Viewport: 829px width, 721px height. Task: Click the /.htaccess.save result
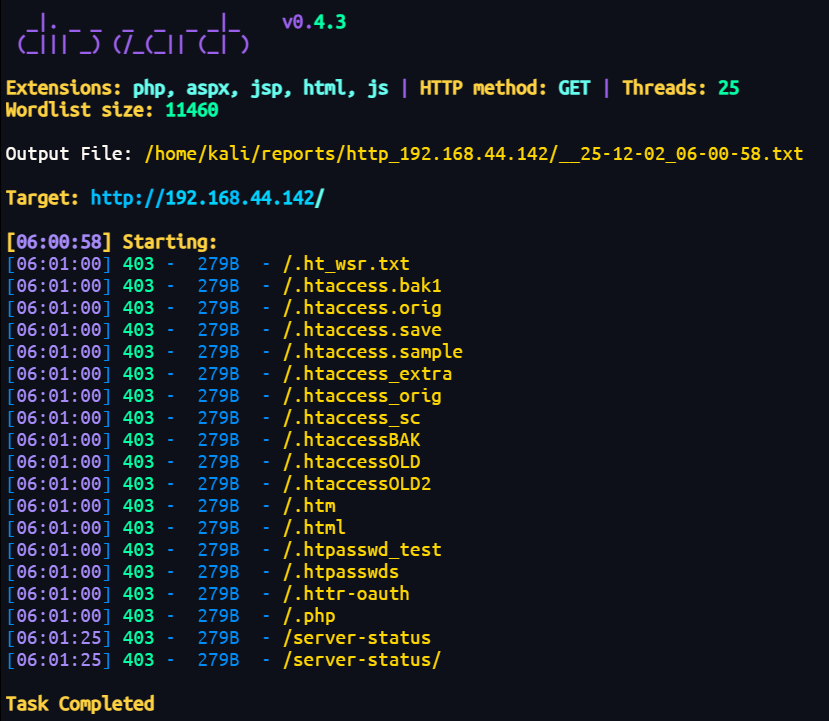pos(362,330)
